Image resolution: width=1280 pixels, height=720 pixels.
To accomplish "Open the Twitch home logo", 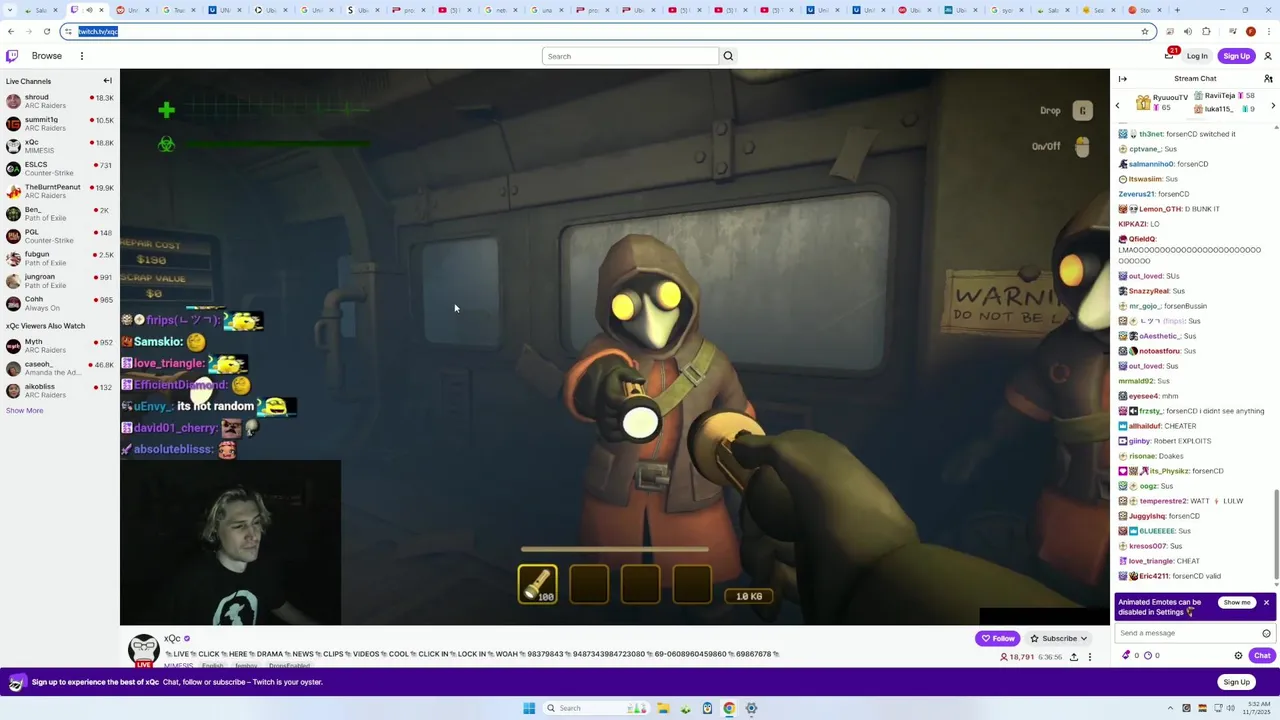I will pyautogui.click(x=12, y=56).
